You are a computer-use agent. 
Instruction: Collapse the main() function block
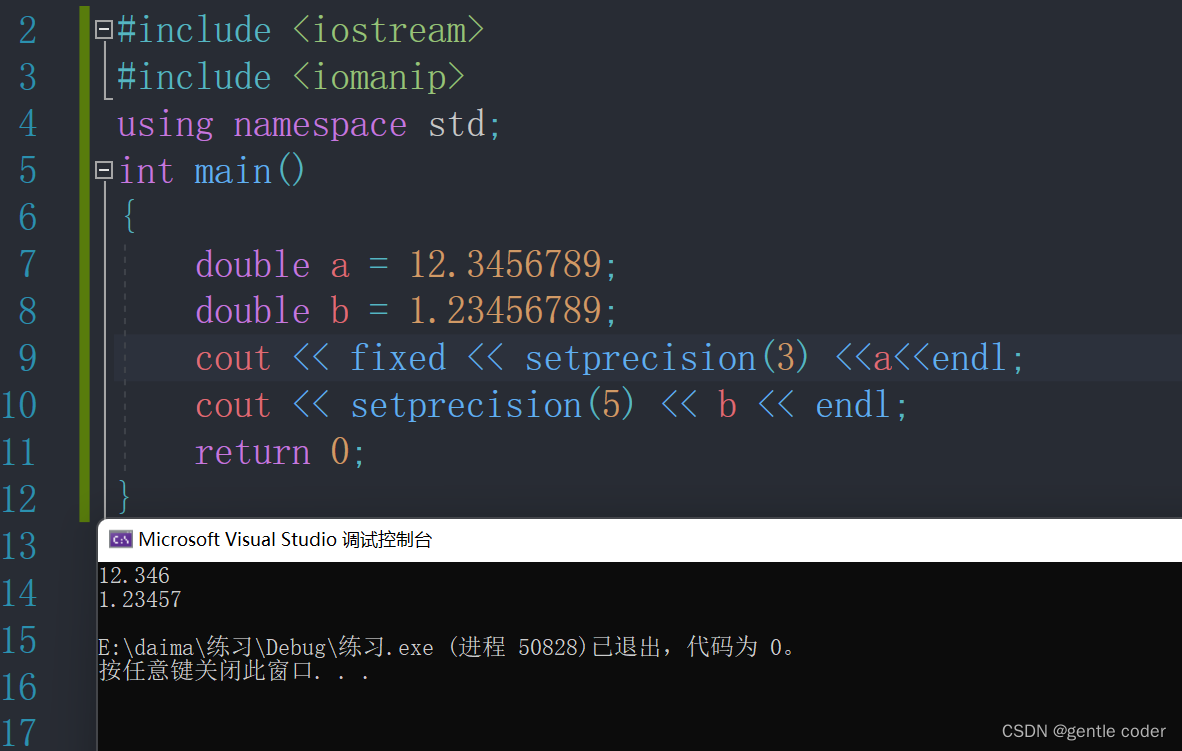[102, 170]
